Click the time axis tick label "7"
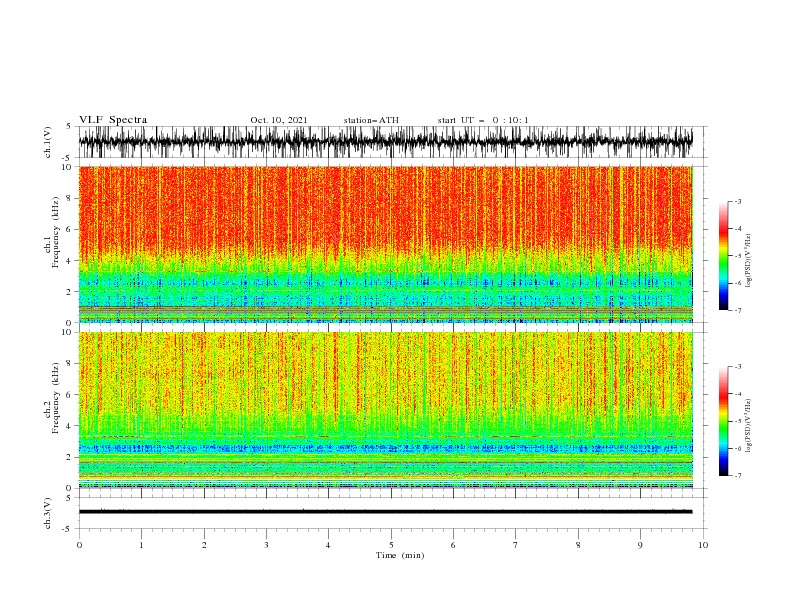Screen dimensions: 792x612 pos(516,545)
